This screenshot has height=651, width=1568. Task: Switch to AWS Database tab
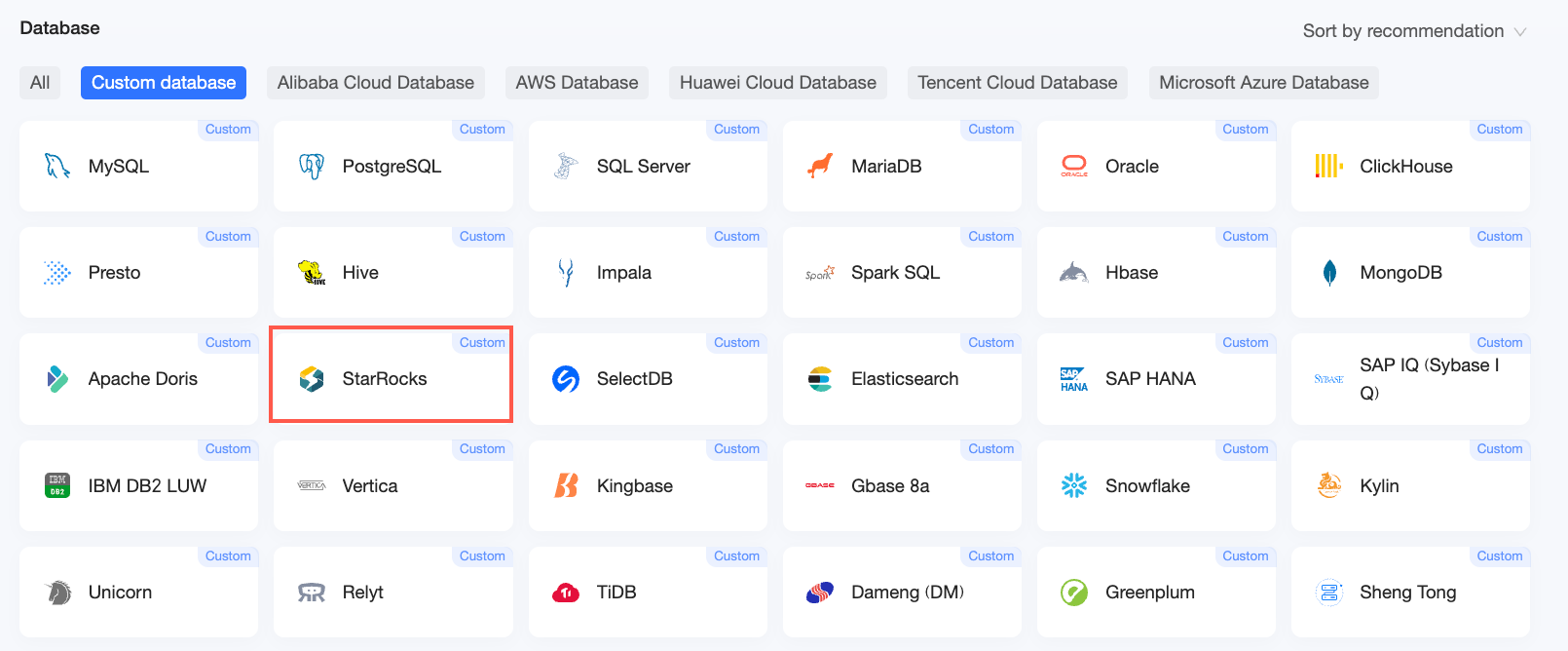[x=577, y=83]
